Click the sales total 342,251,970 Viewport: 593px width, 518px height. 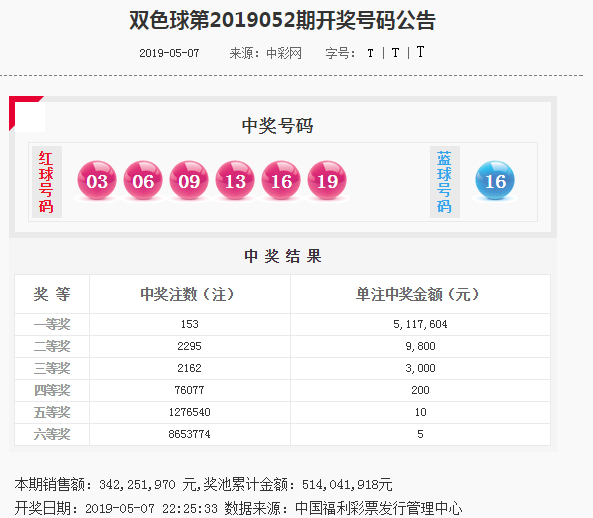[137, 485]
